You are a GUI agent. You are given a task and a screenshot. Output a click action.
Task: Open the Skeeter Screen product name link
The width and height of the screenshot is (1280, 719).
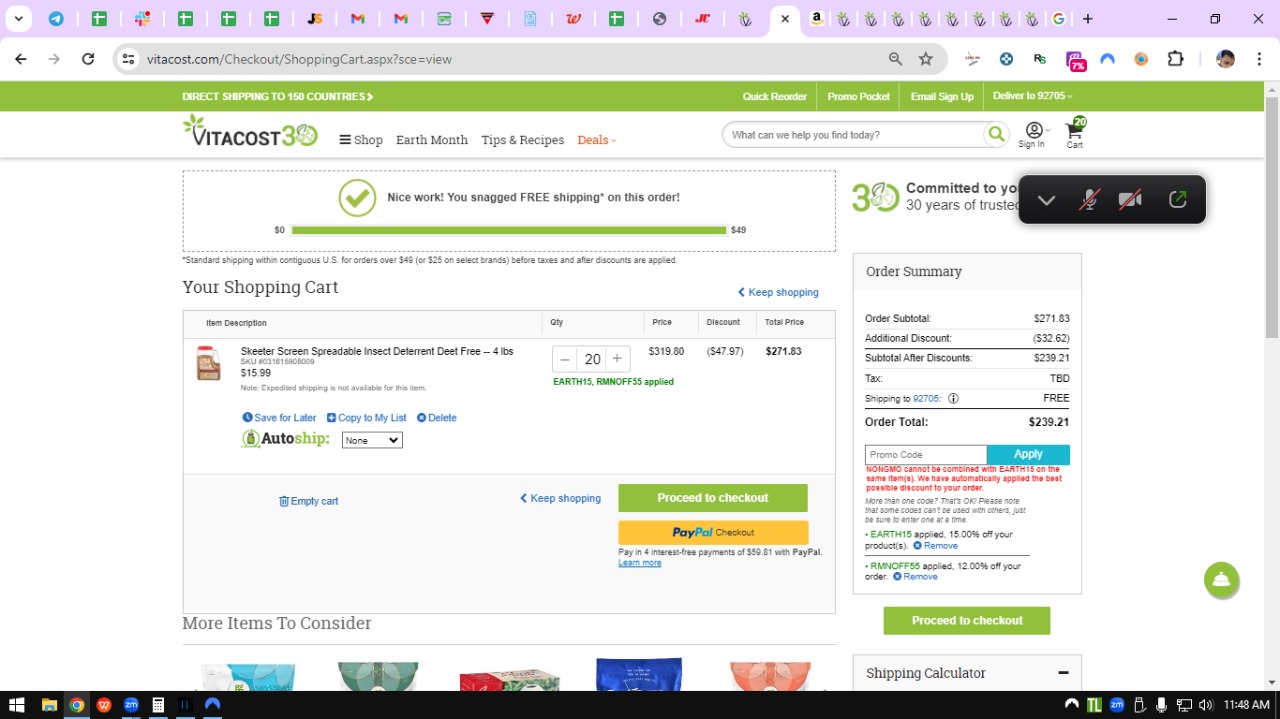click(x=377, y=351)
